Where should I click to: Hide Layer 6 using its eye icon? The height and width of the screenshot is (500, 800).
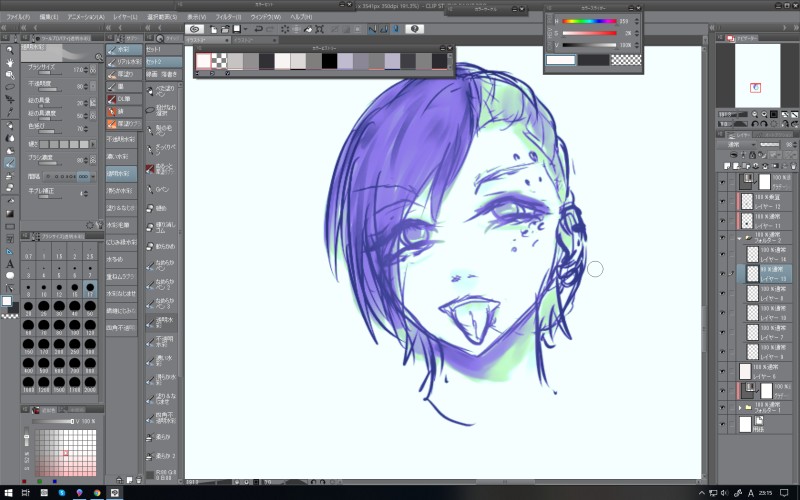pyautogui.click(x=722, y=371)
